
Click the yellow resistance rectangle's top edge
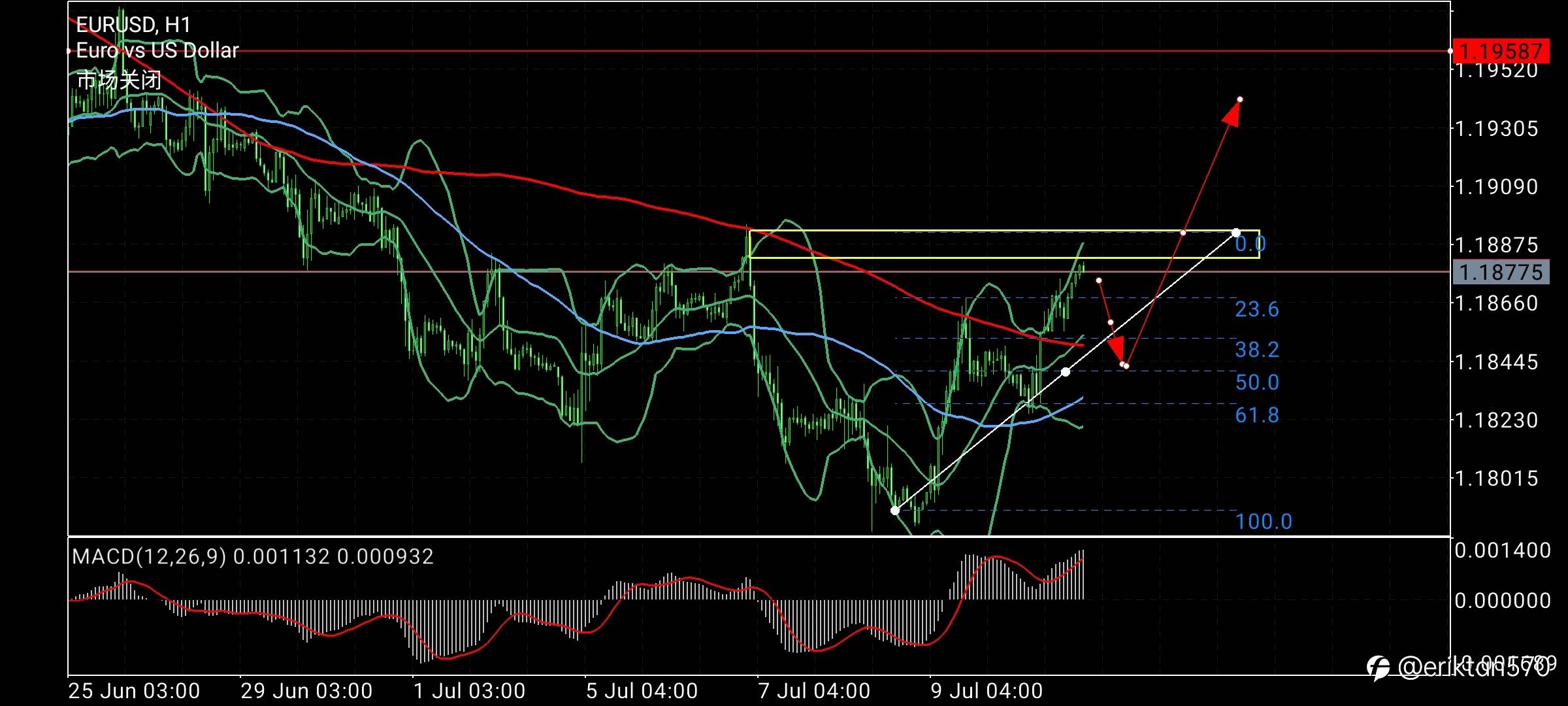point(980,230)
